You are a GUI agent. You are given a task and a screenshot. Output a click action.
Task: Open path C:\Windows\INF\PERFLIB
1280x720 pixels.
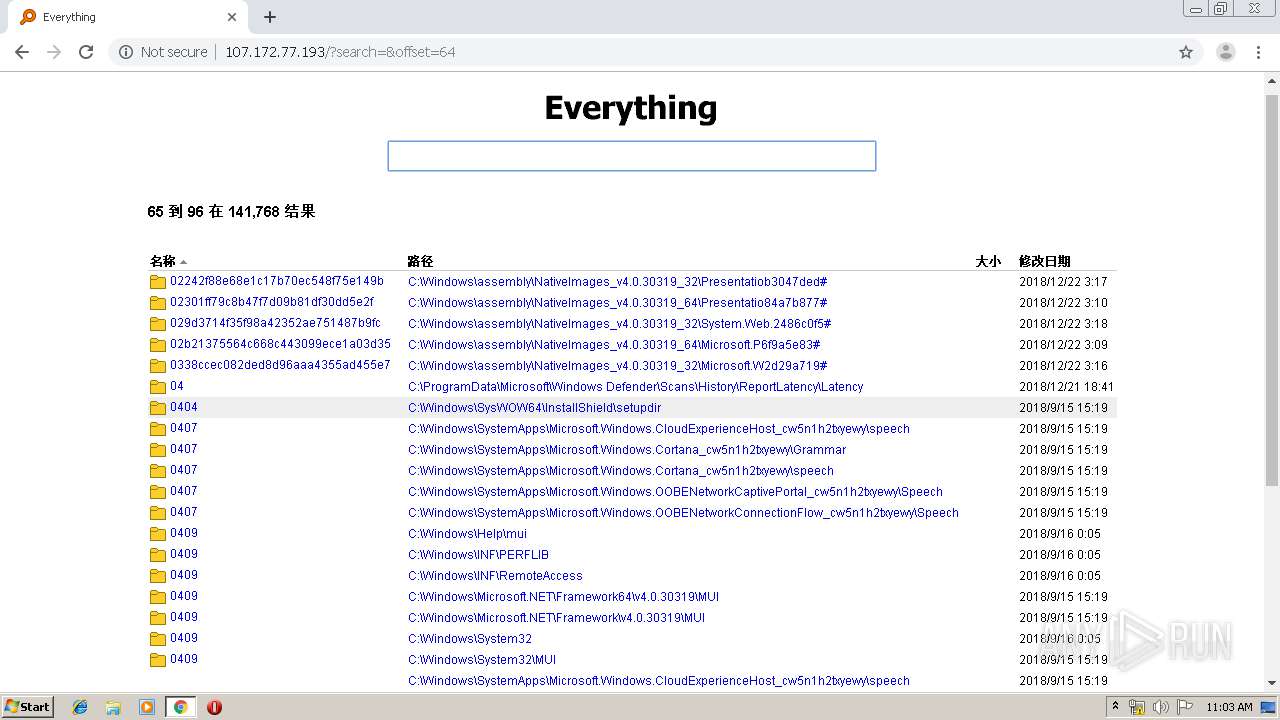tap(479, 555)
